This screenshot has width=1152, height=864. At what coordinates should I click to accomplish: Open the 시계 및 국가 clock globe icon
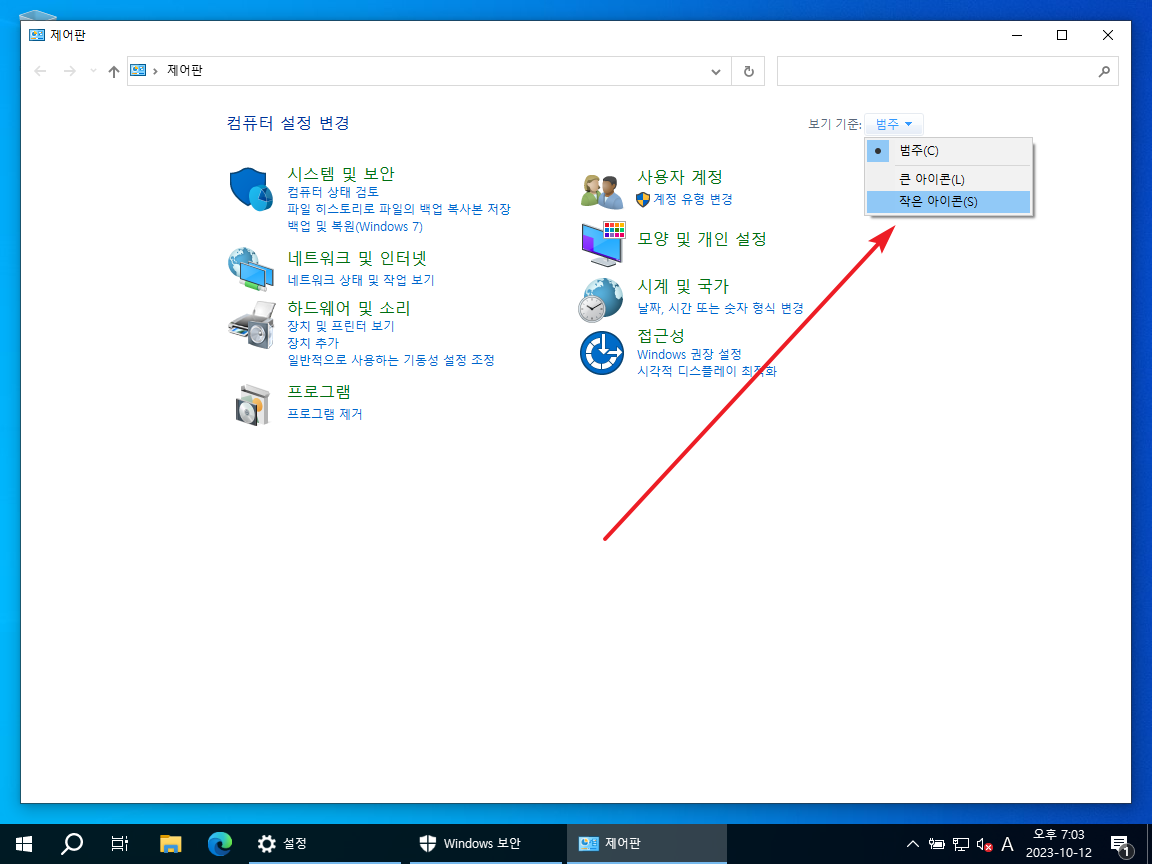(x=601, y=300)
